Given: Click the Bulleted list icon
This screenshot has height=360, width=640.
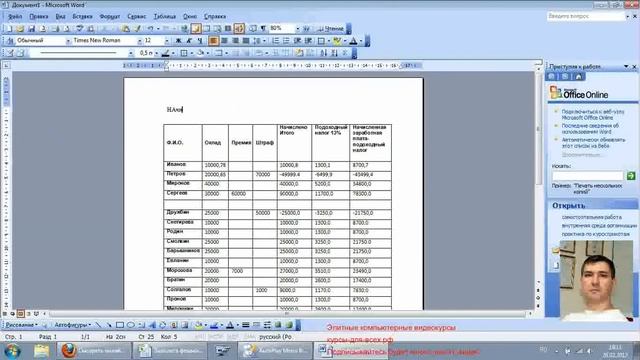Looking at the screenshot, I should [286, 41].
